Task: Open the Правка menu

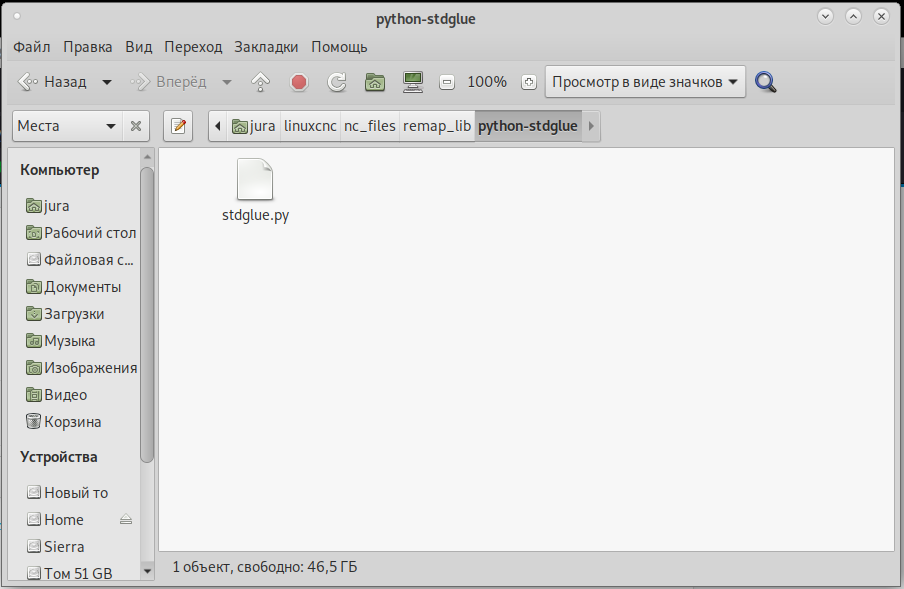Action: point(88,47)
